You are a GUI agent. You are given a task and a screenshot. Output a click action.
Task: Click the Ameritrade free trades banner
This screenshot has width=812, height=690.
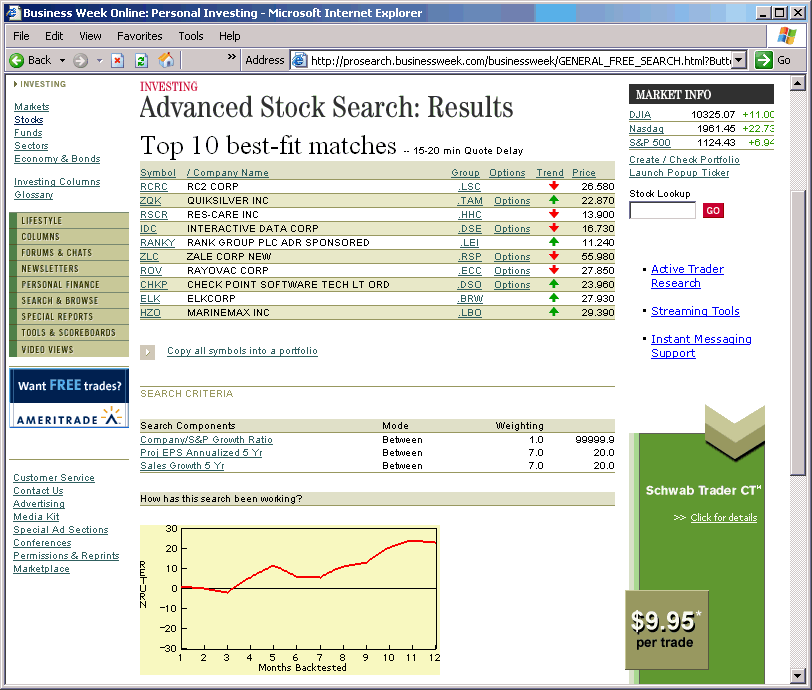(x=69, y=398)
